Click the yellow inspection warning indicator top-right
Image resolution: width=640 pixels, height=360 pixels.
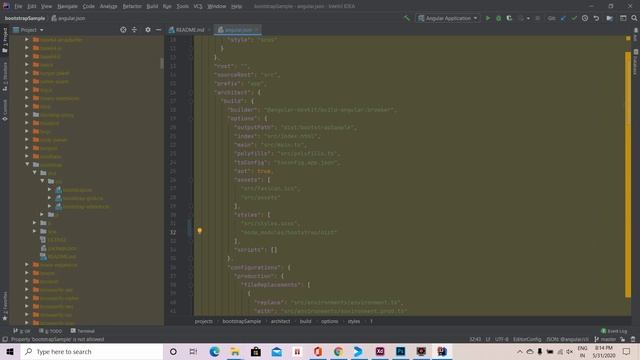pos(628,38)
